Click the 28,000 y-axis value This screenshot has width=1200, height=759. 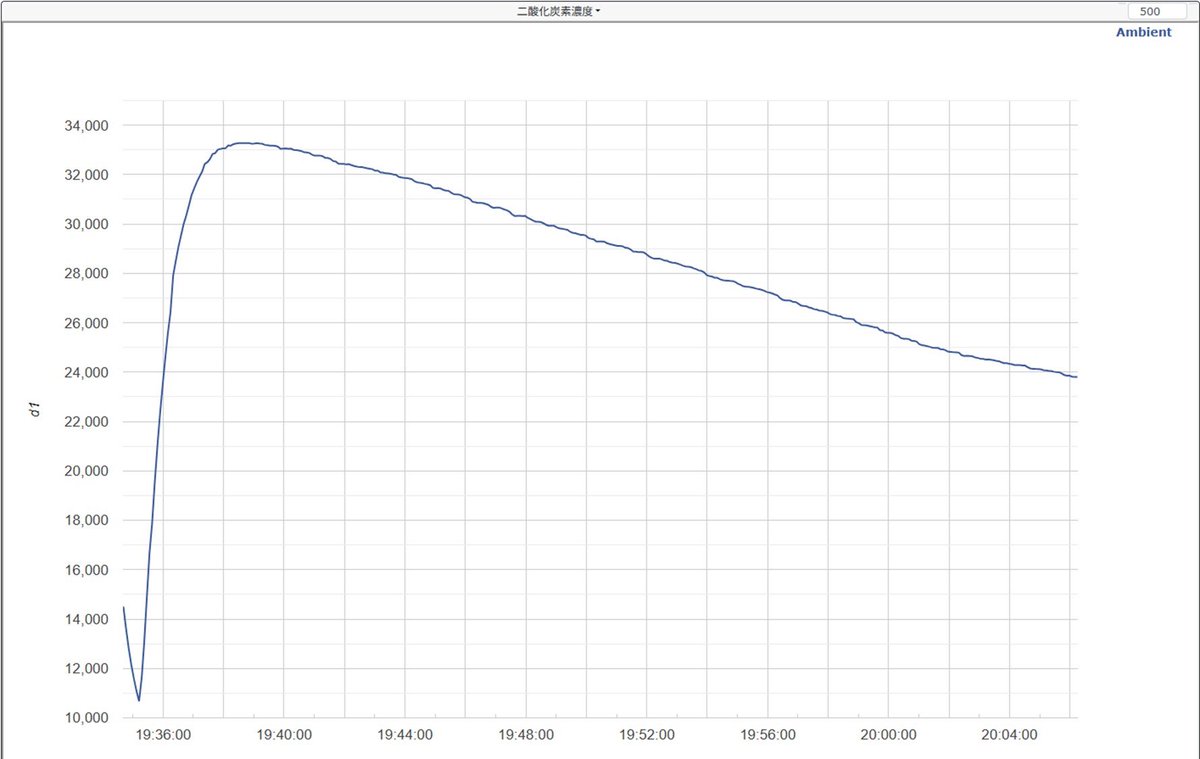point(85,273)
